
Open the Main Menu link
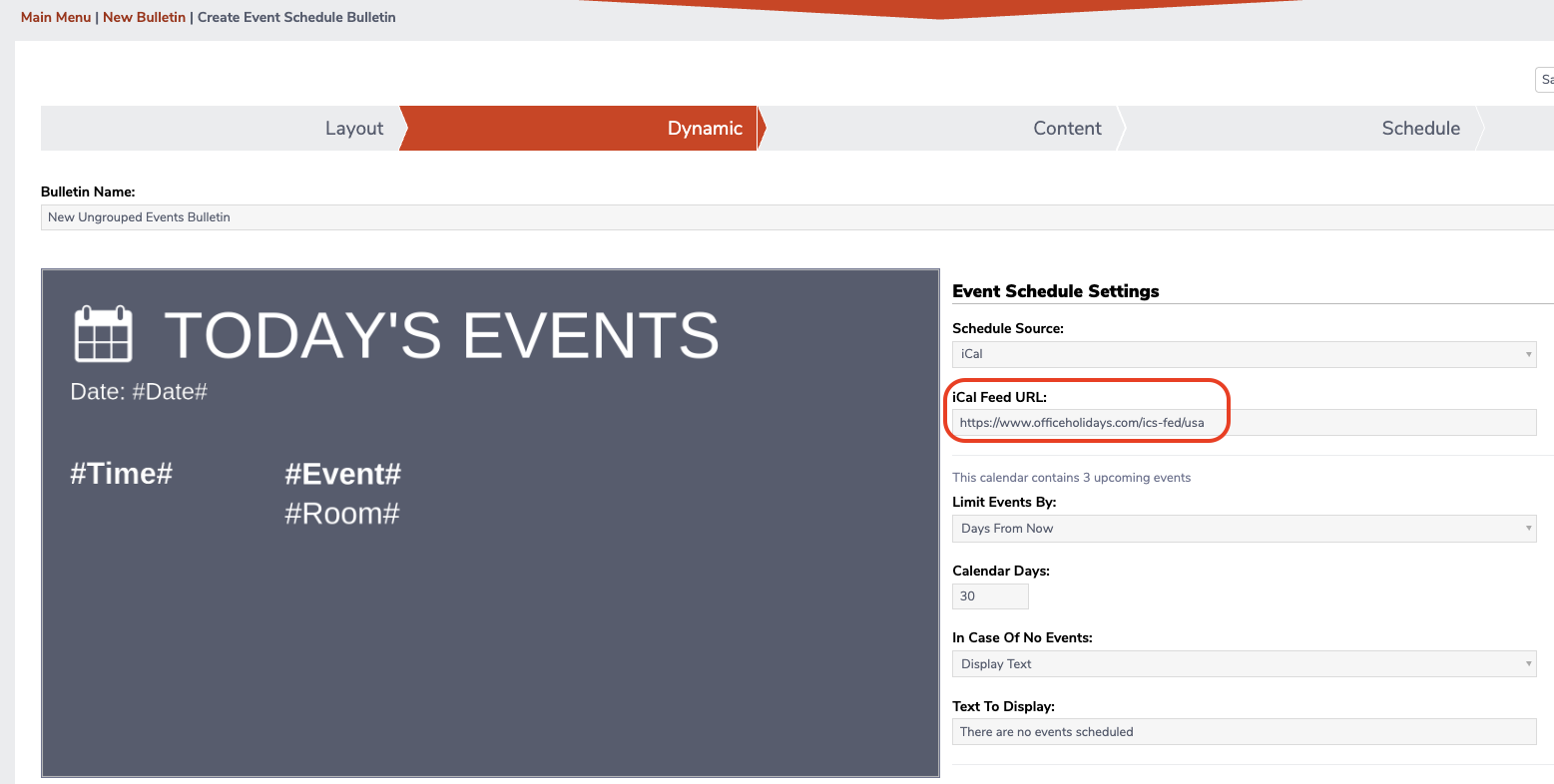coord(56,17)
